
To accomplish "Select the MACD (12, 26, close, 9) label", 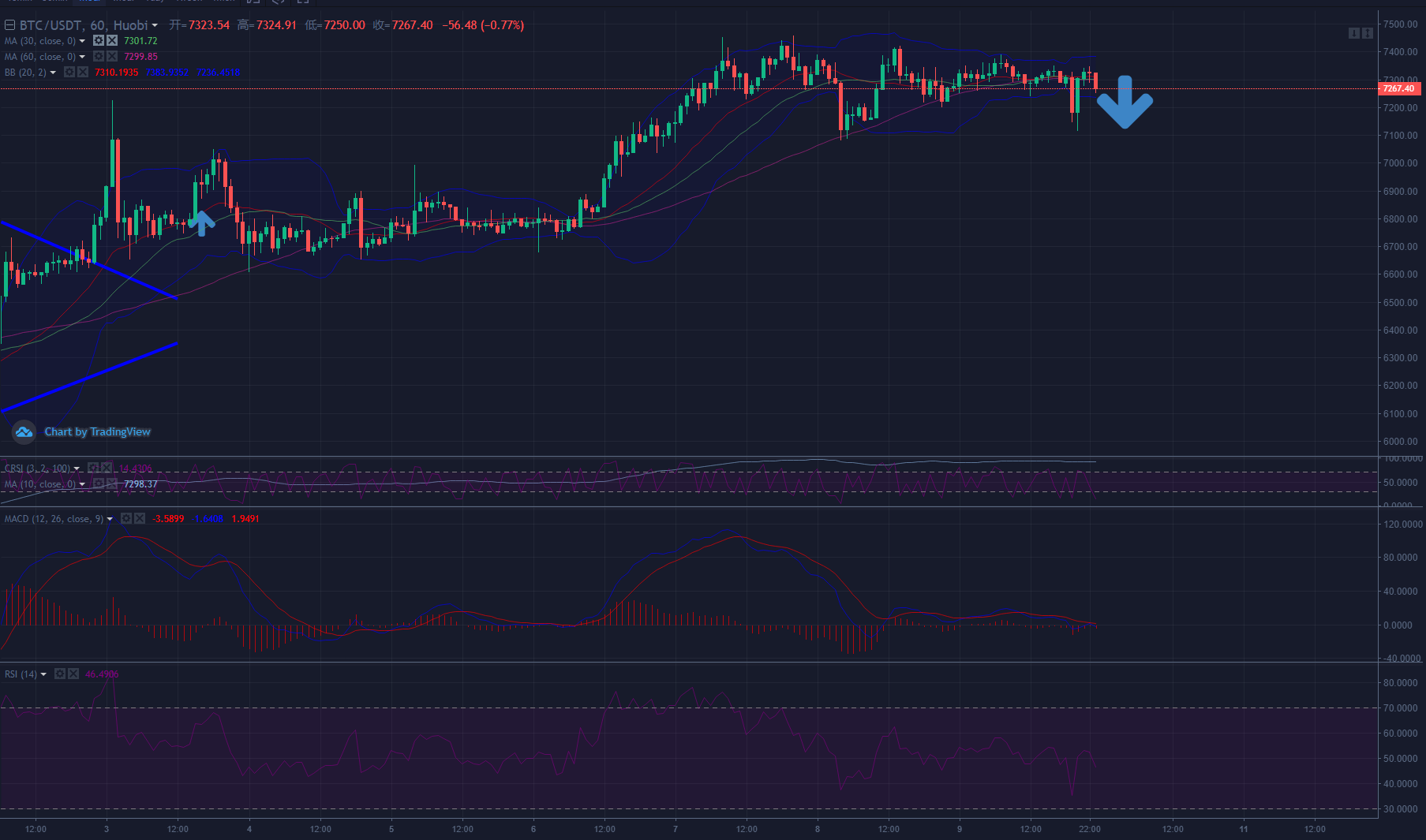I will (54, 519).
